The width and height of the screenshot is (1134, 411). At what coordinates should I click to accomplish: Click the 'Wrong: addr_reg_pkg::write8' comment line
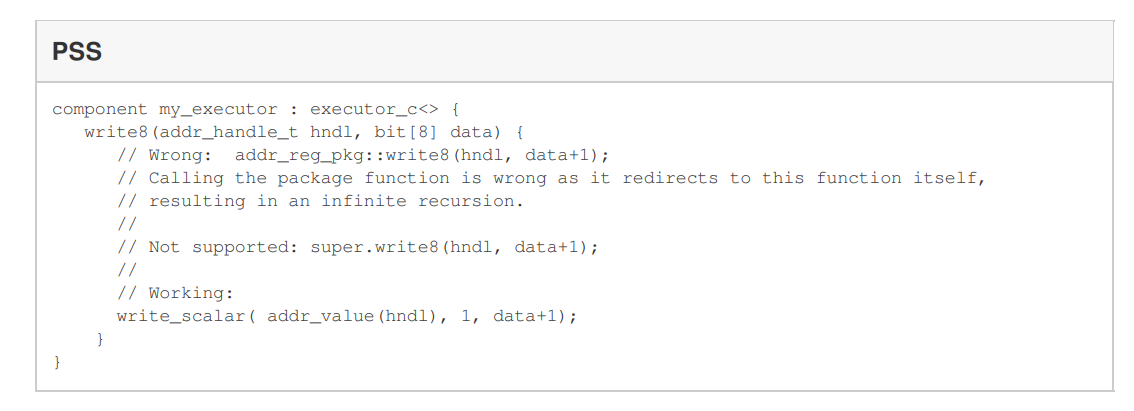pyautogui.click(x=363, y=156)
